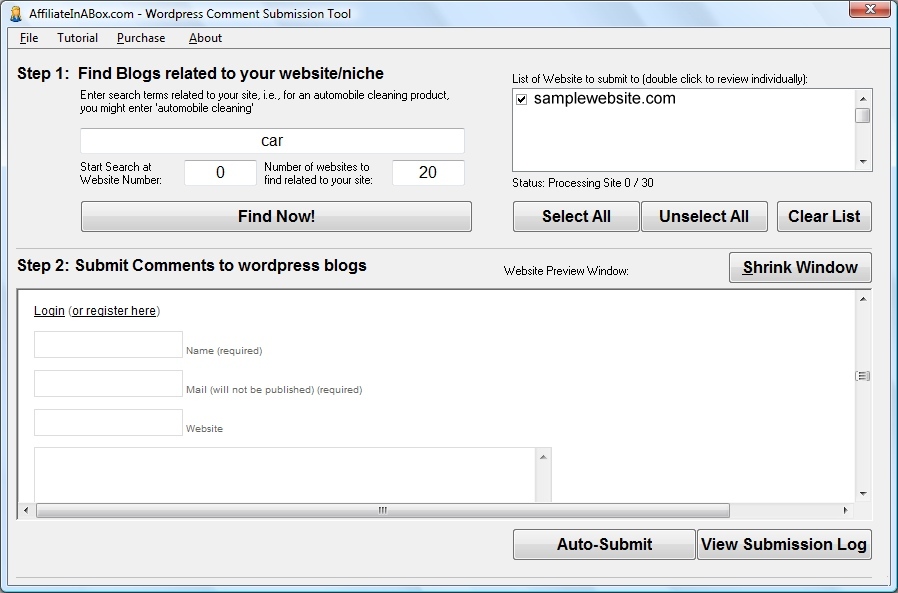Screen dimensions: 898x593
Task: Click the Login link in preview
Action: 49,311
